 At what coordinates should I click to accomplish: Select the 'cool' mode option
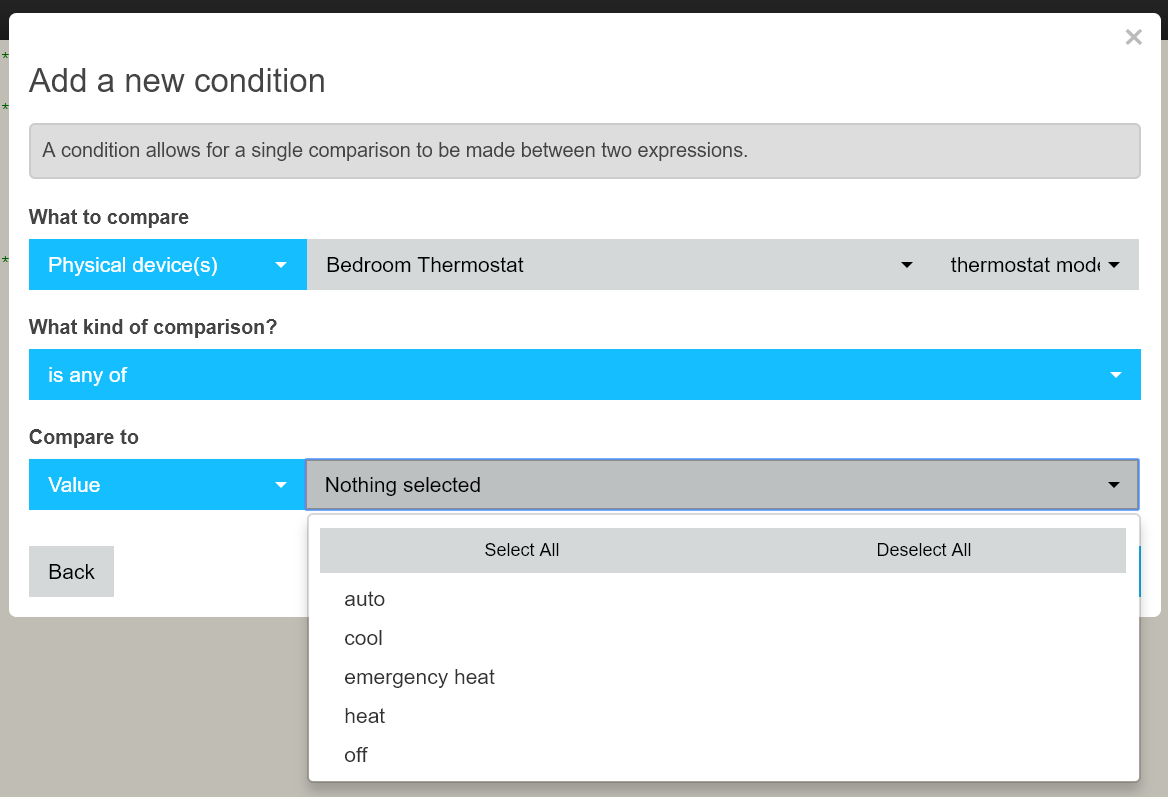pos(723,638)
